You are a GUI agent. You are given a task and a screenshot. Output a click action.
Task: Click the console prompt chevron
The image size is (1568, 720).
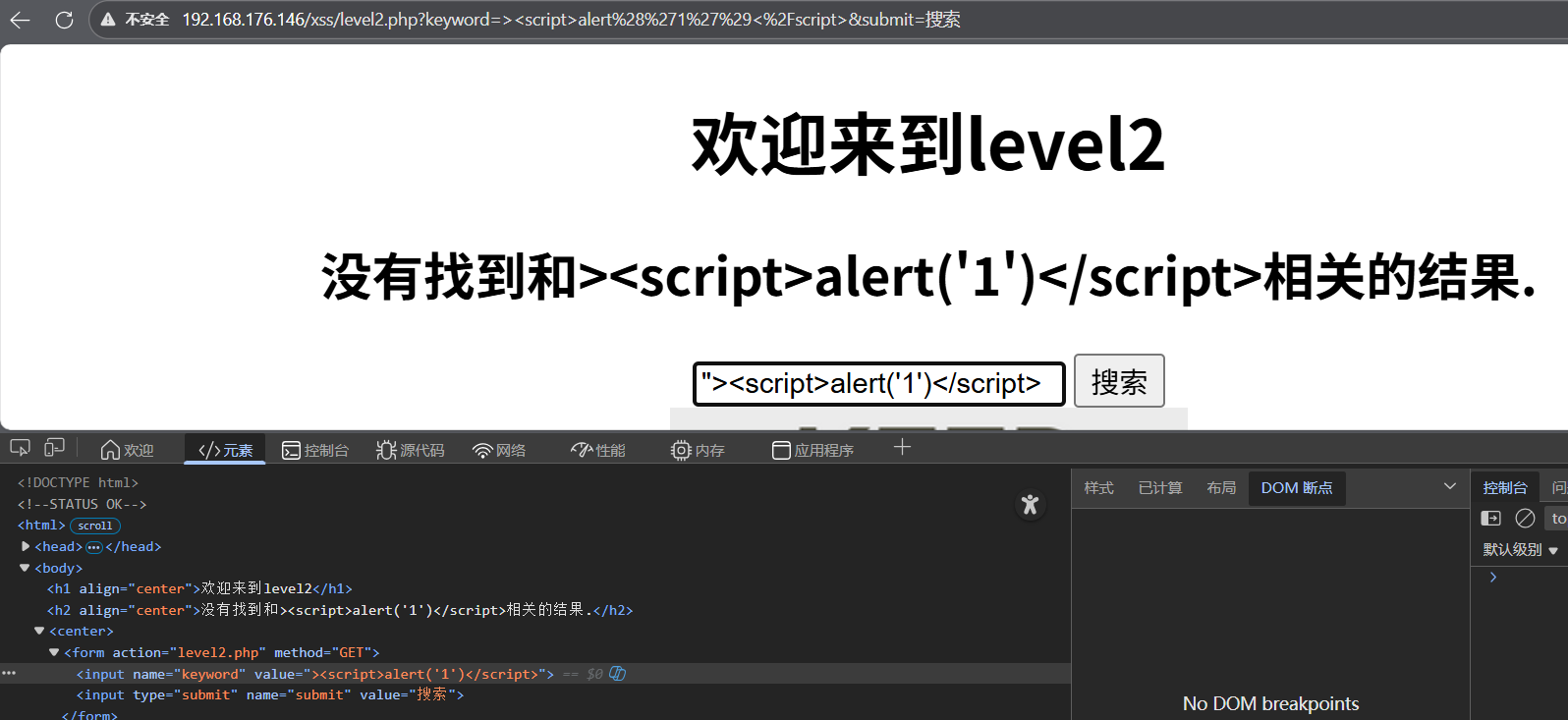point(1493,578)
